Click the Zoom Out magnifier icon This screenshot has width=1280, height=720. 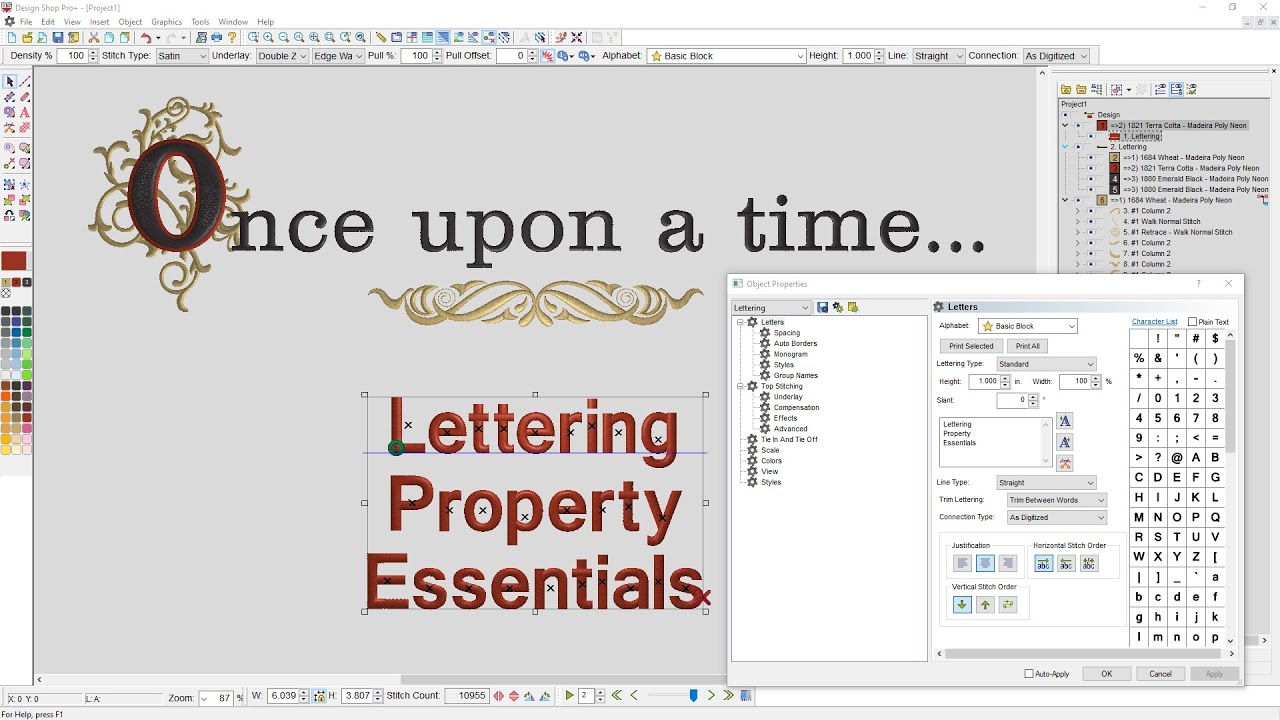pos(283,37)
